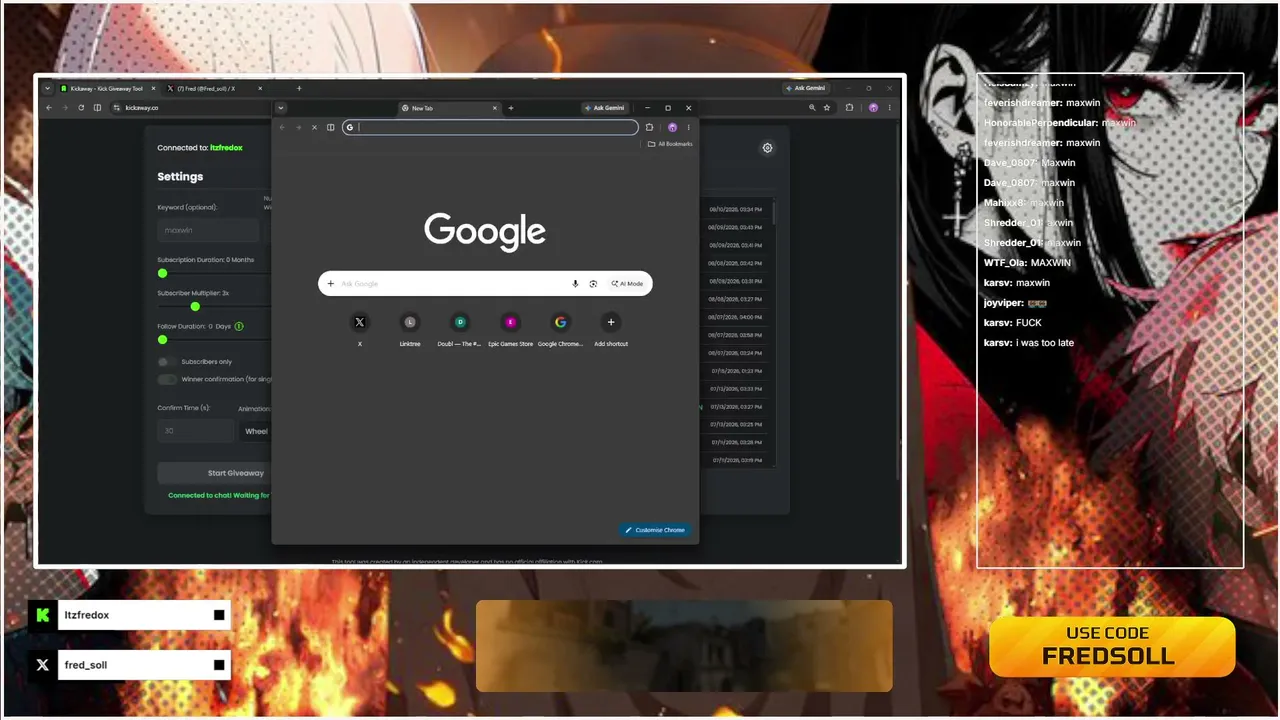The image size is (1280, 720).
Task: Click the Customise Chrome button
Action: 655,530
